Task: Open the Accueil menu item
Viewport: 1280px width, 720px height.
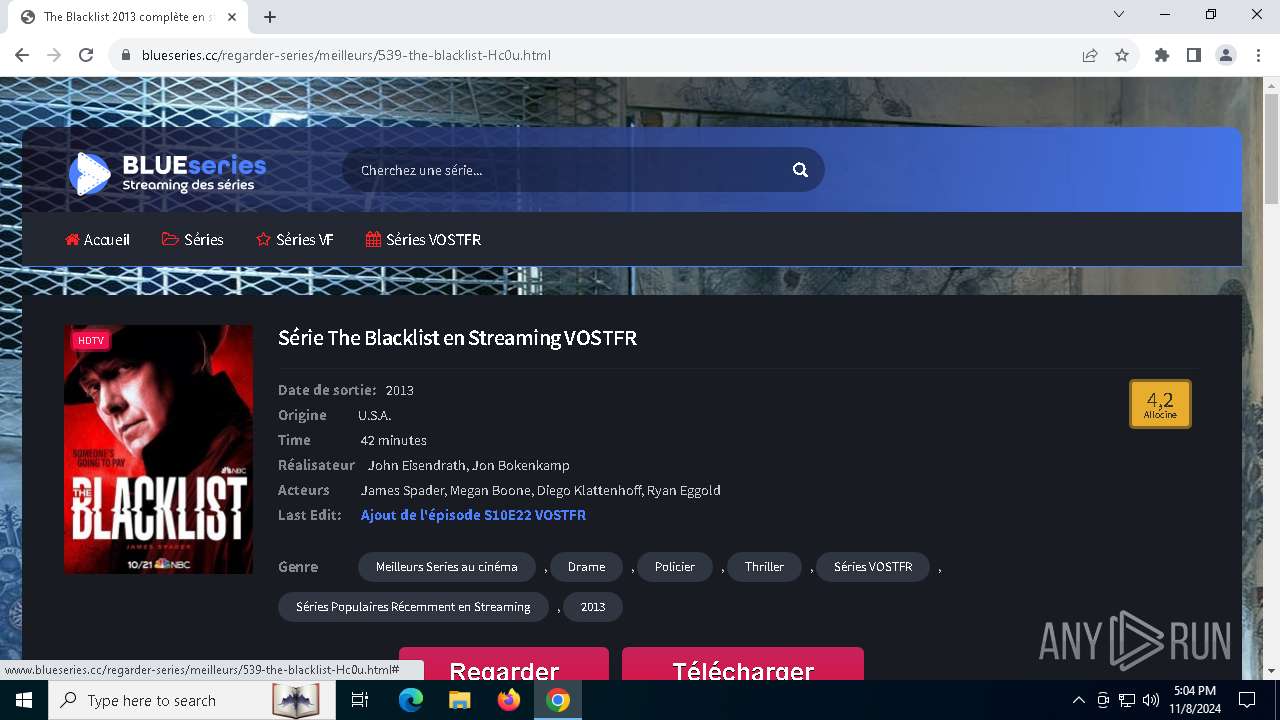Action: (97, 240)
